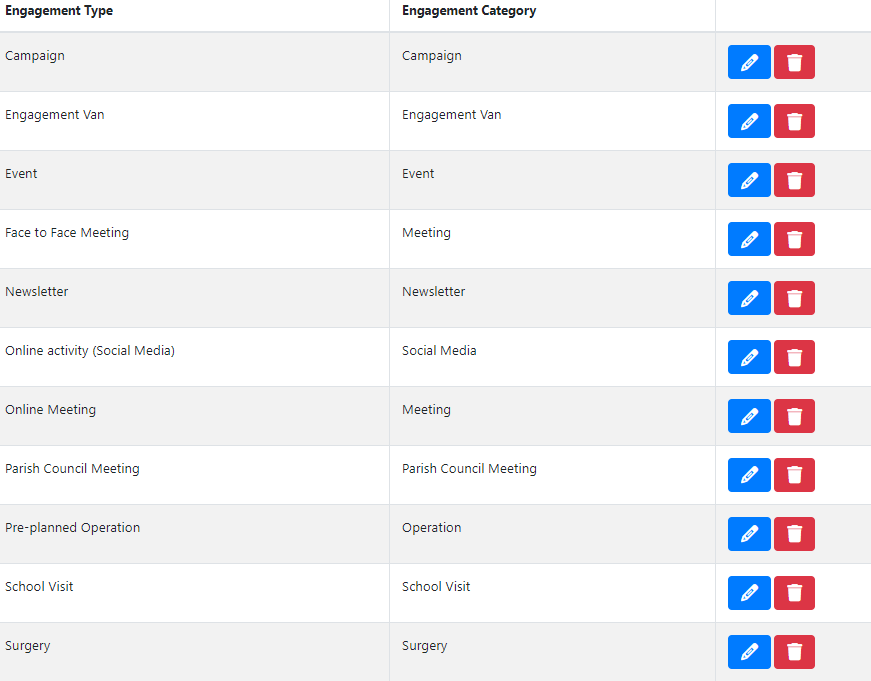Edit the Face to Face Meeting row

point(749,239)
